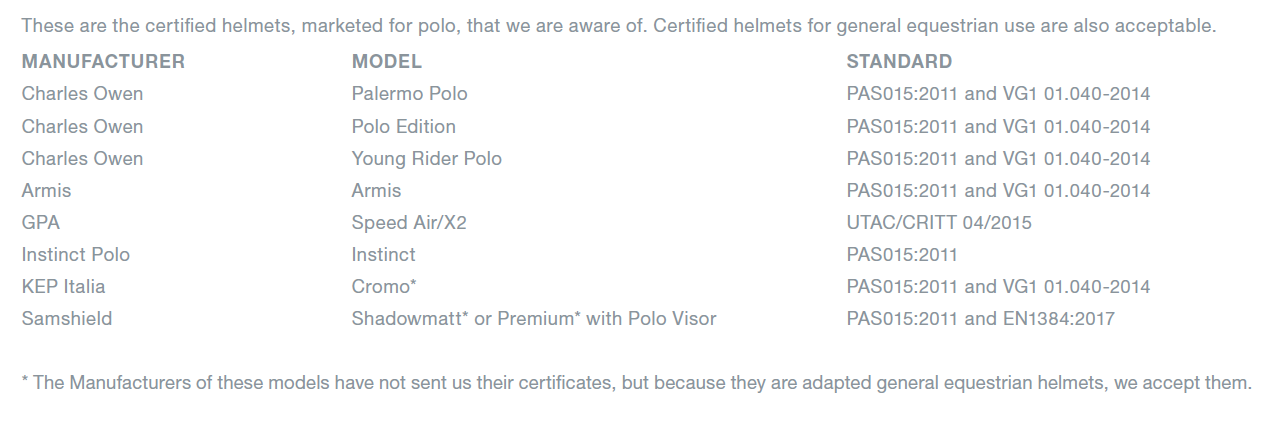Viewport: 1275px width, 427px height.
Task: Click the GPA manufacturer name
Action: pyautogui.click(x=41, y=223)
